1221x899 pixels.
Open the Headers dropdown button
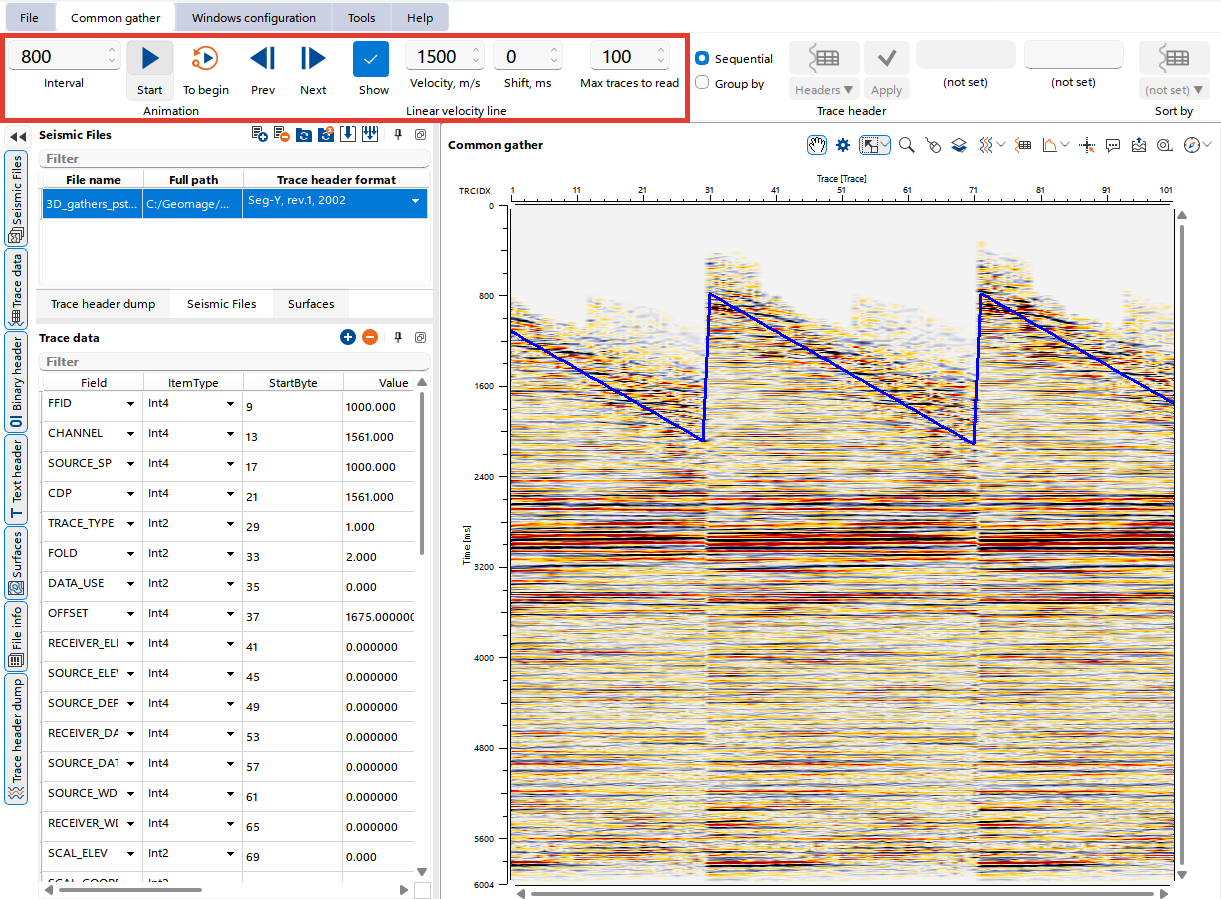(x=824, y=90)
